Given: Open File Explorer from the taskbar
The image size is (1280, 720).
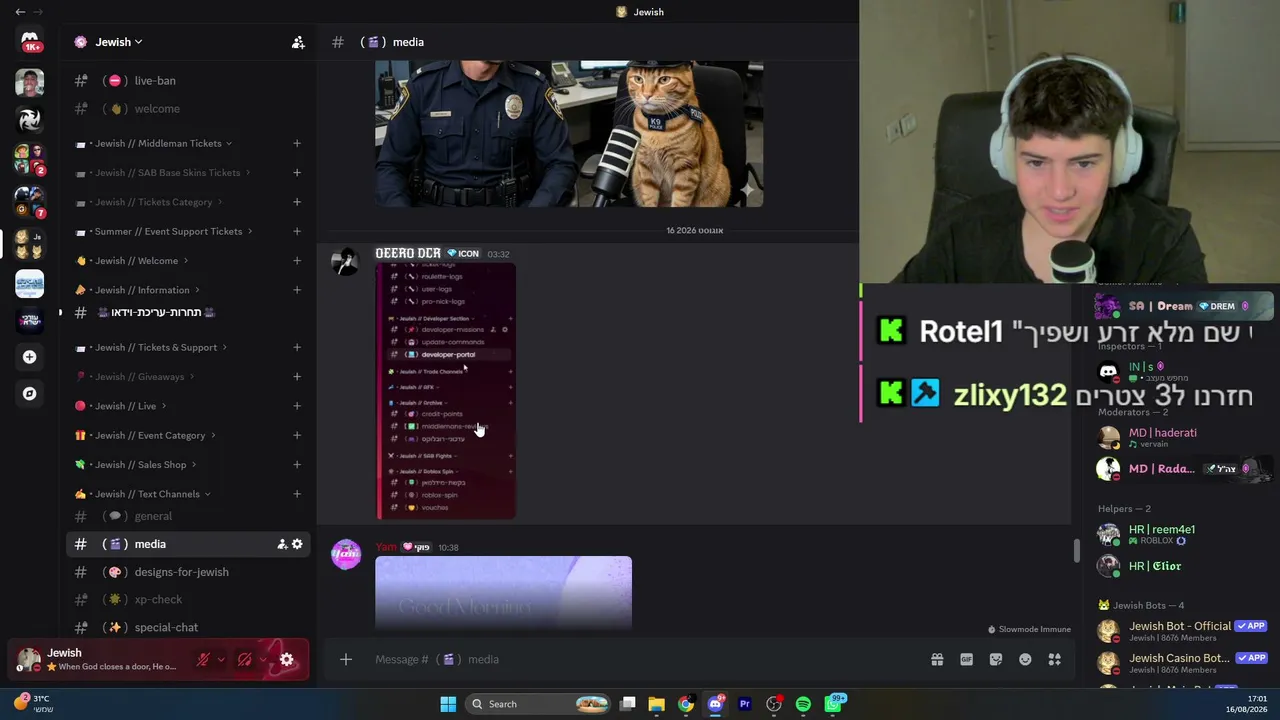Looking at the screenshot, I should [x=656, y=704].
